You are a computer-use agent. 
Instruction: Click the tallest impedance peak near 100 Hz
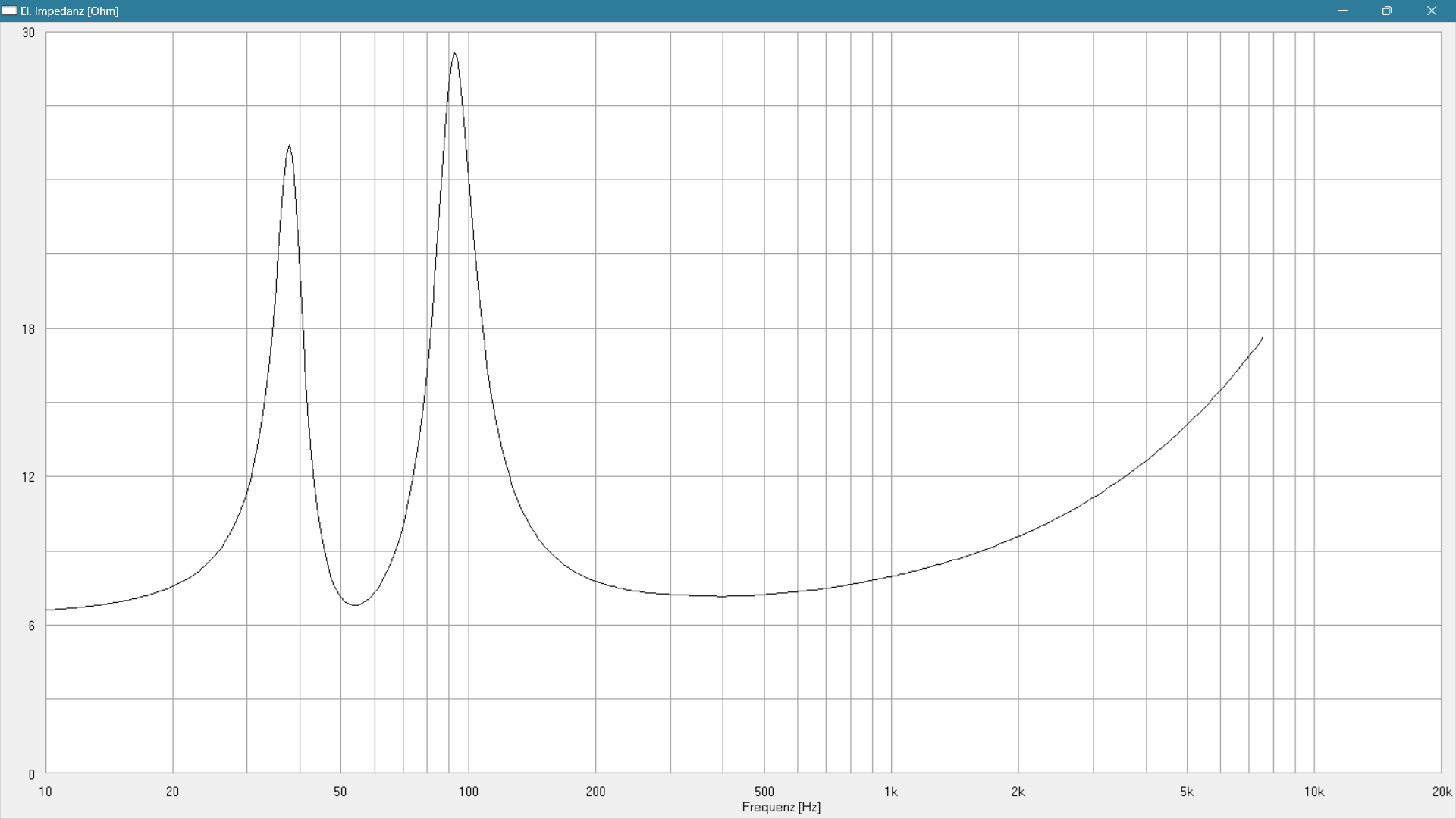(454, 54)
